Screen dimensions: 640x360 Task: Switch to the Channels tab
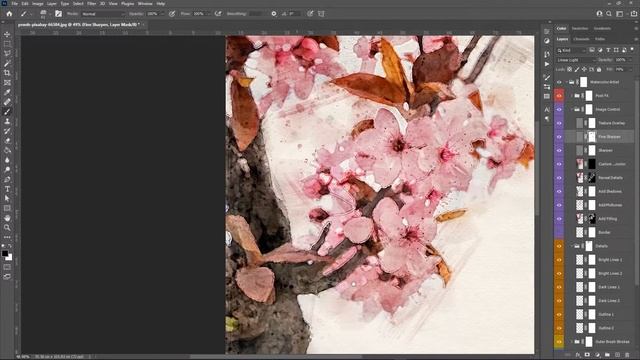click(581, 39)
